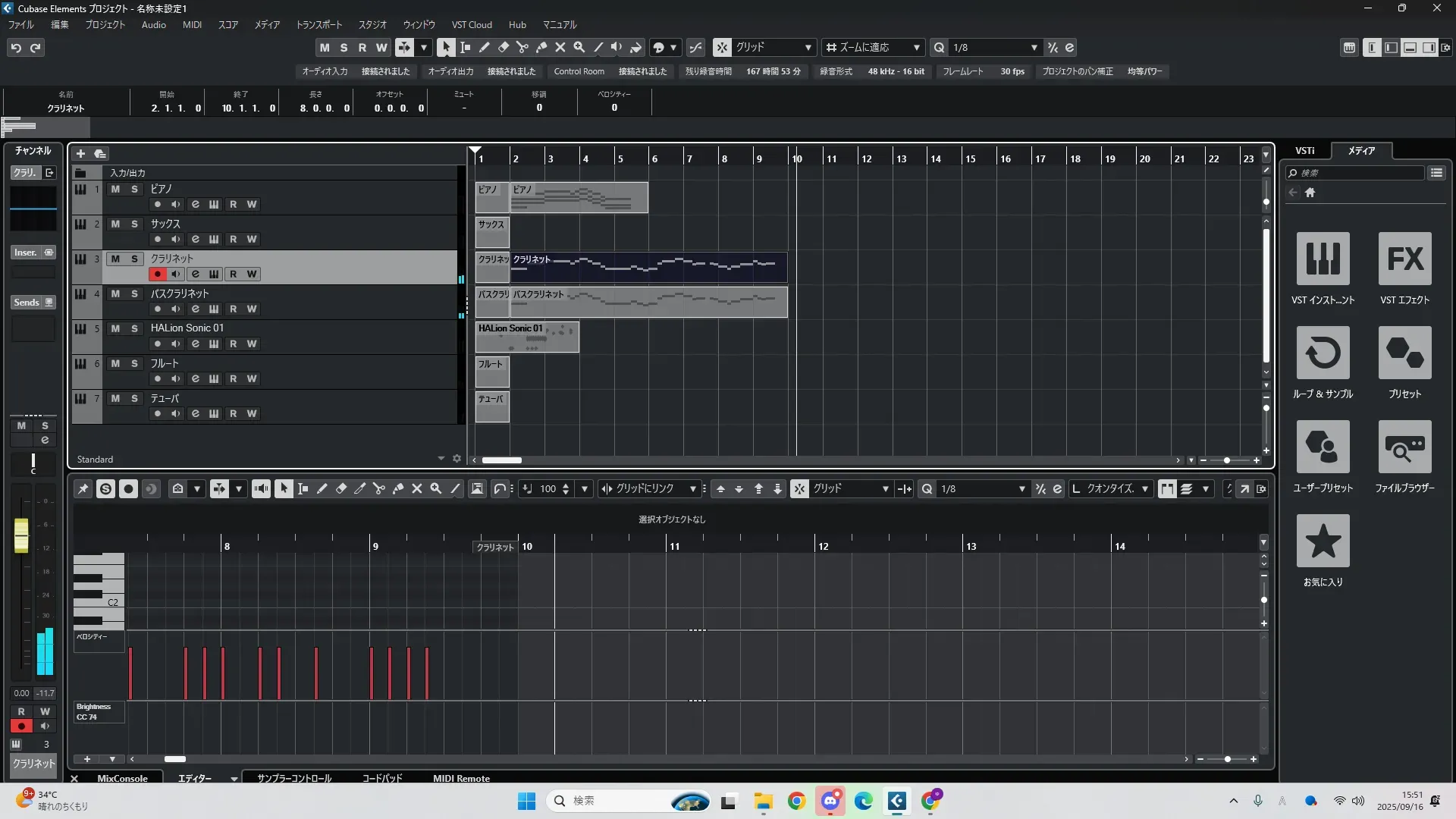This screenshot has height=819, width=1456.
Task: Switch to the MixConsole tab
Action: pyautogui.click(x=122, y=779)
